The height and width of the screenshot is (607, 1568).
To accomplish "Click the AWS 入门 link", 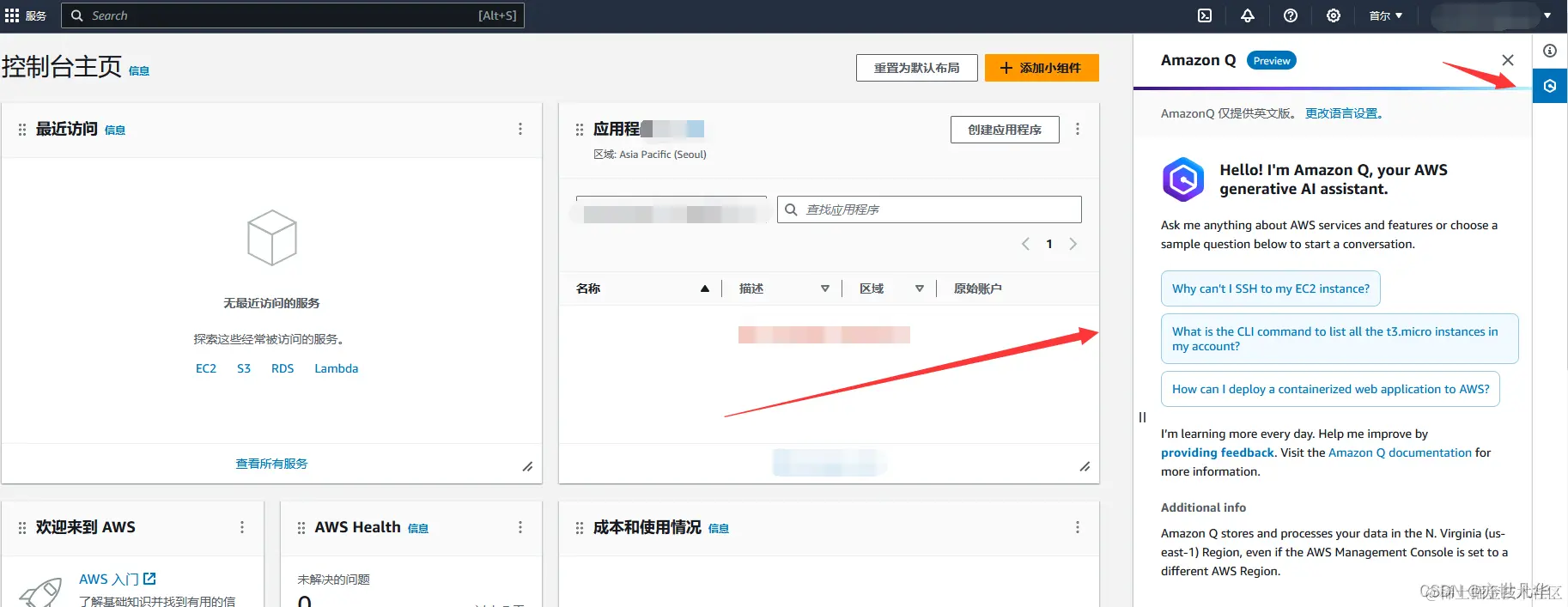I will tap(109, 580).
